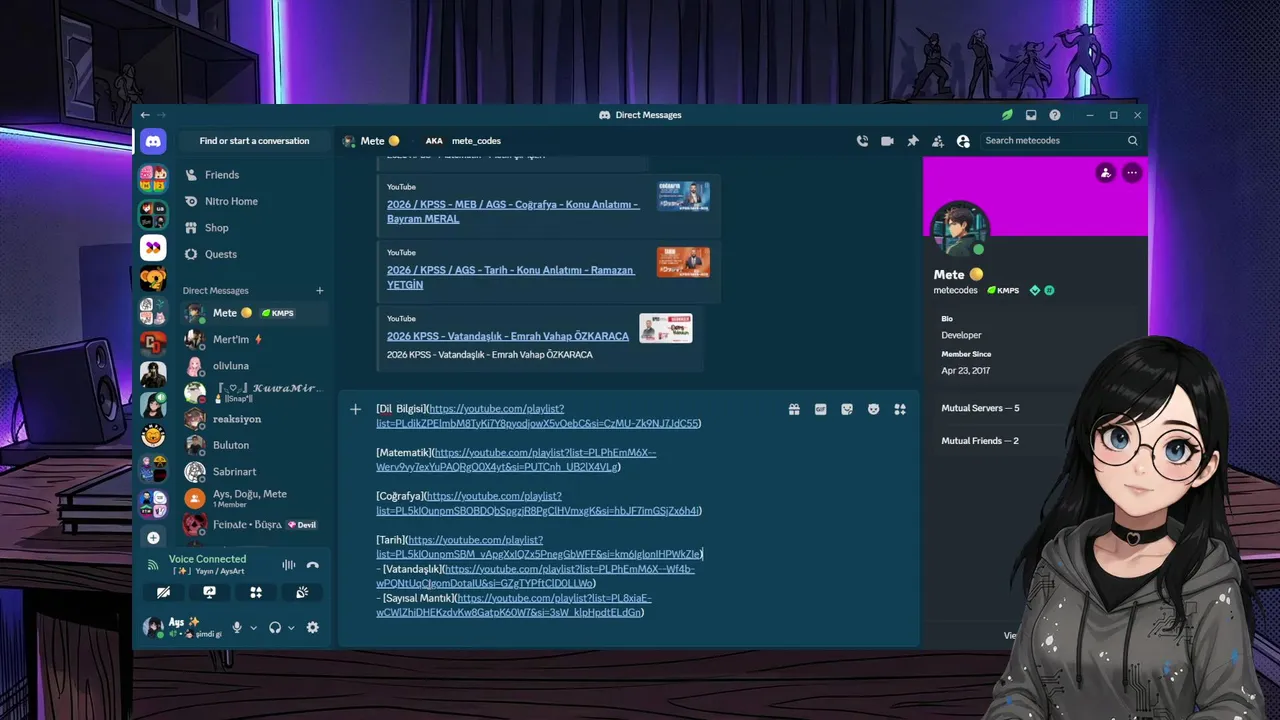Screen dimensions: 1280x720
Task: Click the KMPS server tag on profile
Action: (x=1003, y=290)
